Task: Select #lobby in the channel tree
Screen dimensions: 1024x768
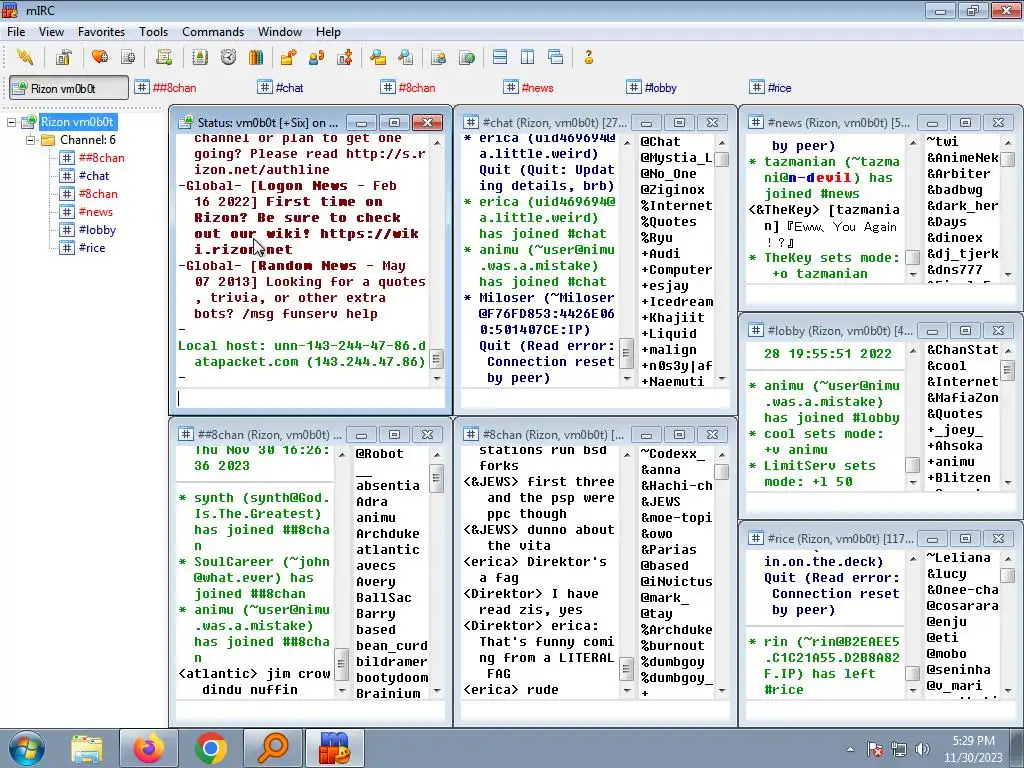Action: (97, 230)
